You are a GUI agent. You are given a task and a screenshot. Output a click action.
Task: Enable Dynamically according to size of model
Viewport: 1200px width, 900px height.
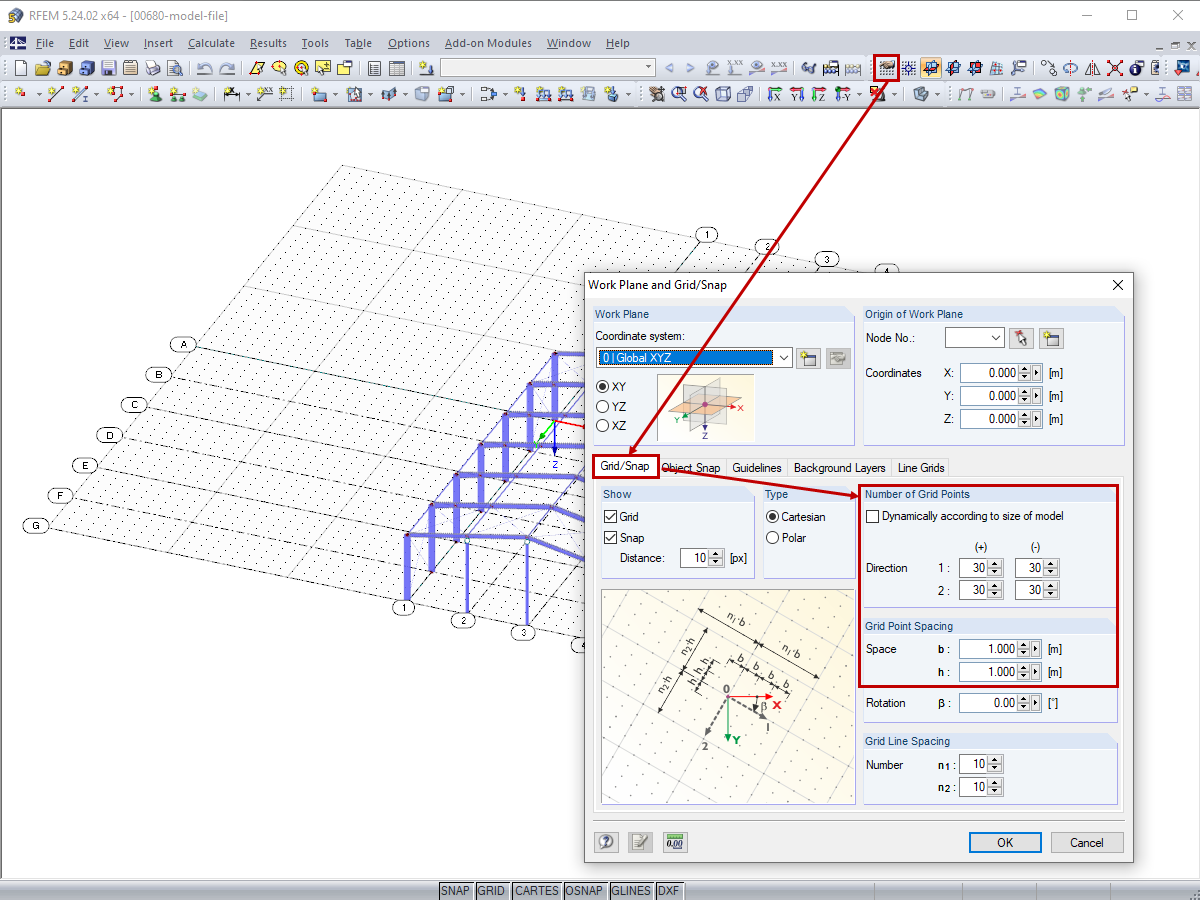coord(872,516)
